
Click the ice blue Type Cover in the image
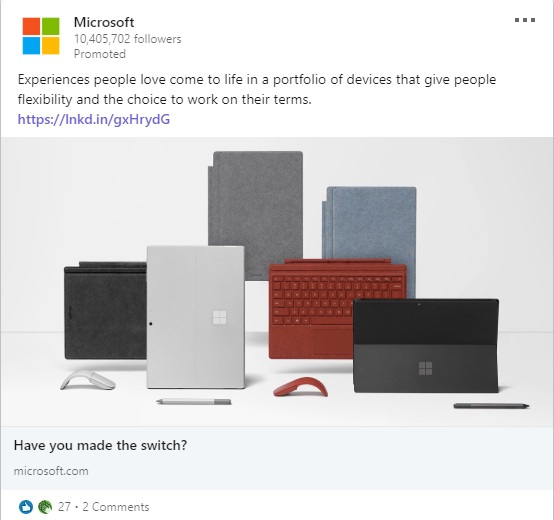click(x=370, y=223)
